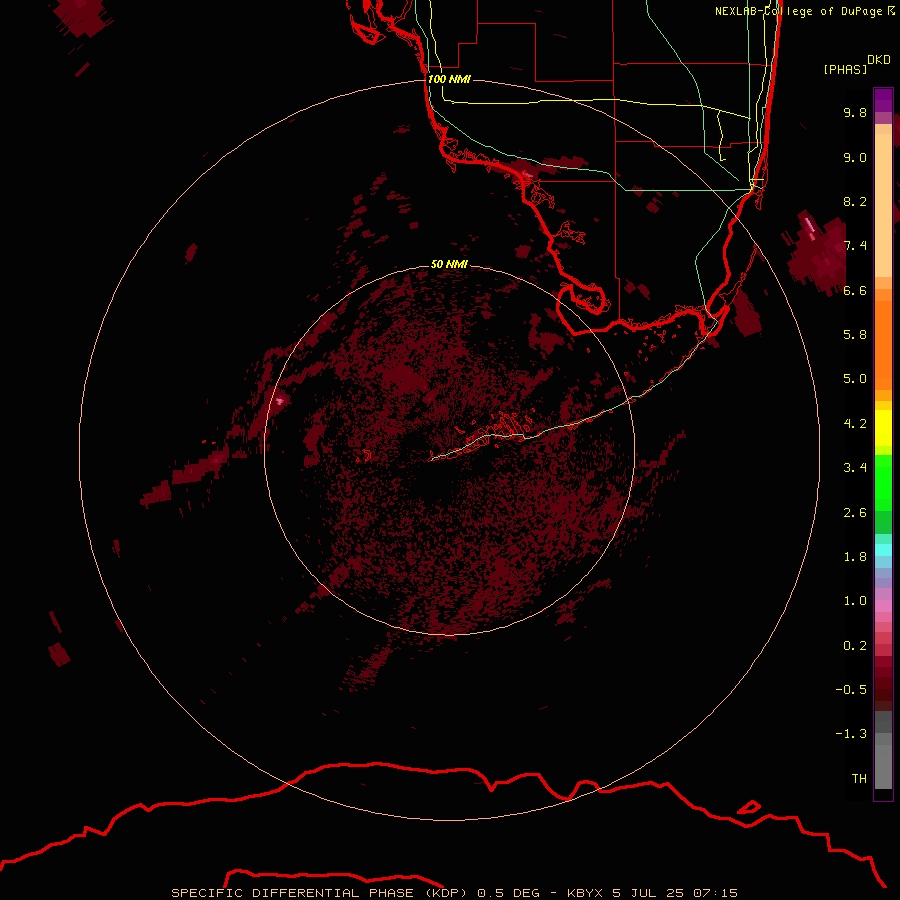Click the bright pink echo pixel west of the 50 NMI ring
The height and width of the screenshot is (900, 900).
280,401
